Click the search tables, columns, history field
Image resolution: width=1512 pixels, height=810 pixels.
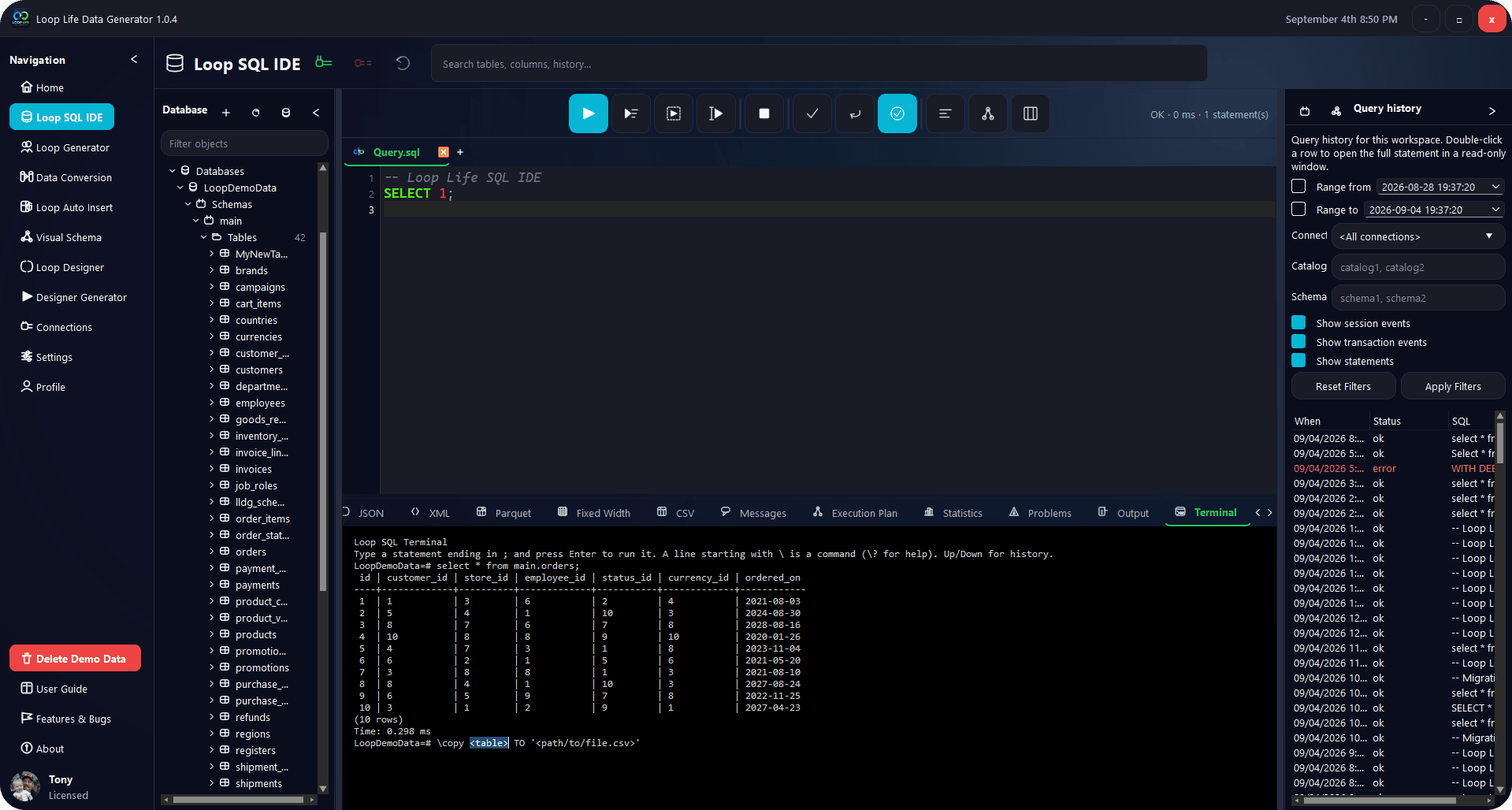[819, 63]
